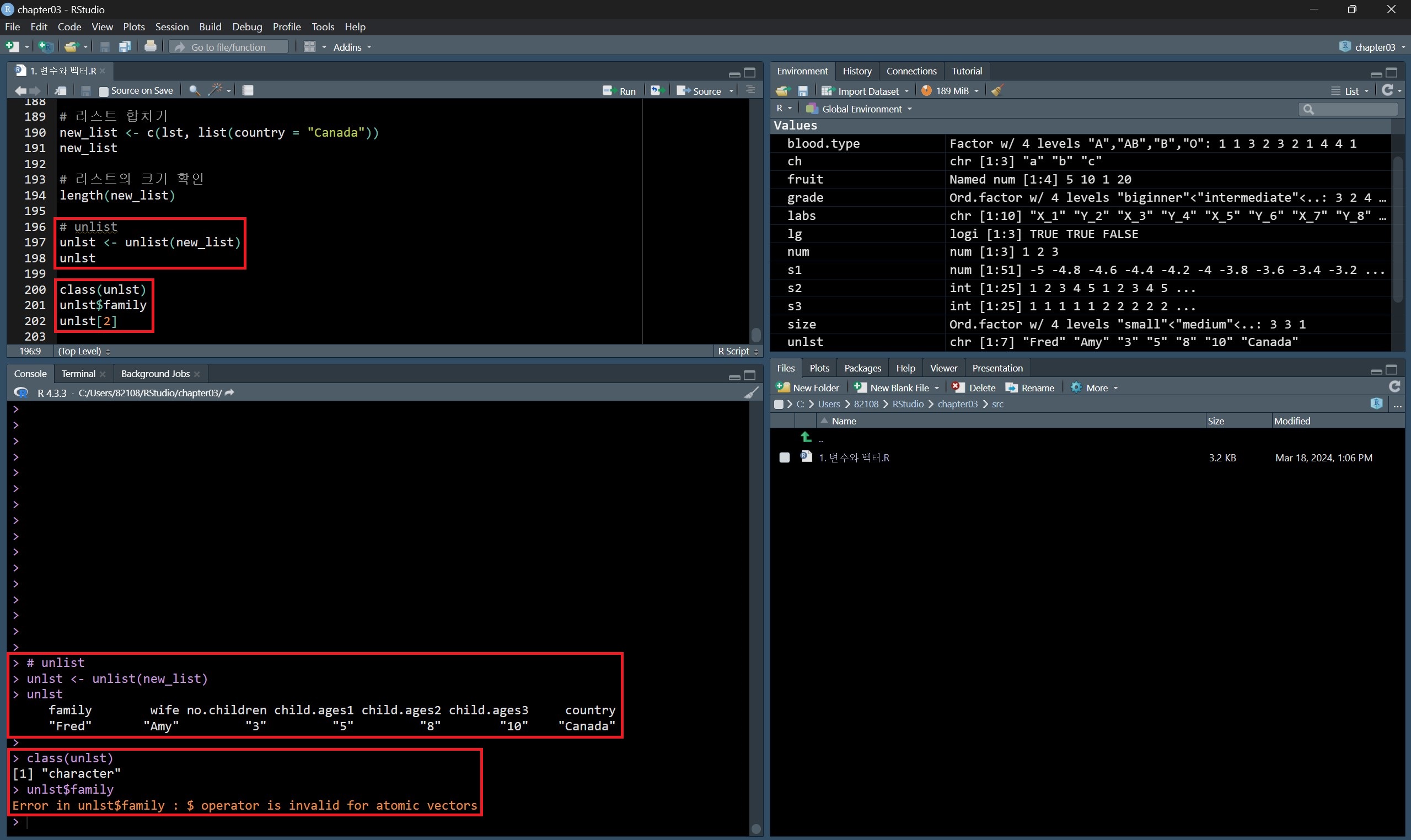Open the magic wand code tools

[x=216, y=90]
